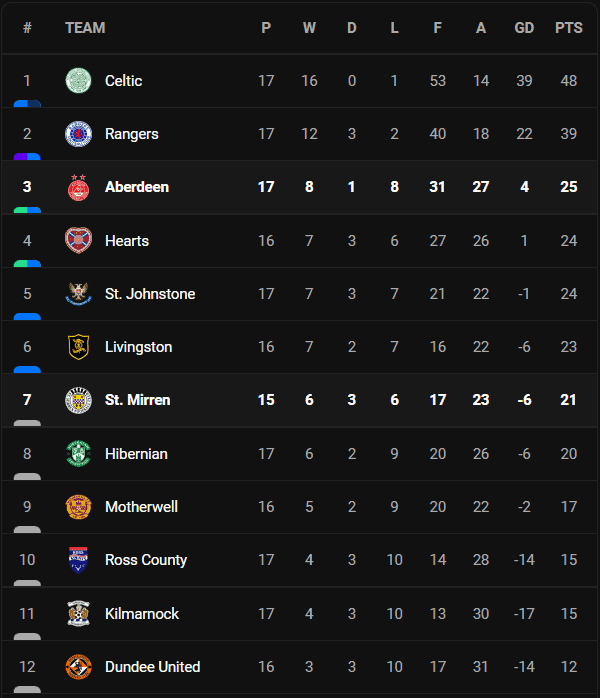The width and height of the screenshot is (600, 698).
Task: Click the TEAM column header
Action: point(85,28)
